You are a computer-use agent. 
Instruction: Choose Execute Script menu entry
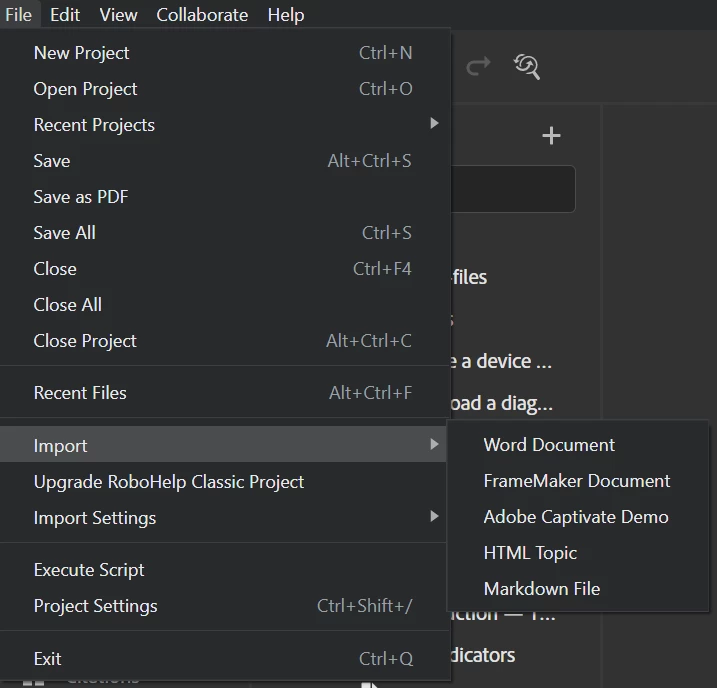(223, 570)
